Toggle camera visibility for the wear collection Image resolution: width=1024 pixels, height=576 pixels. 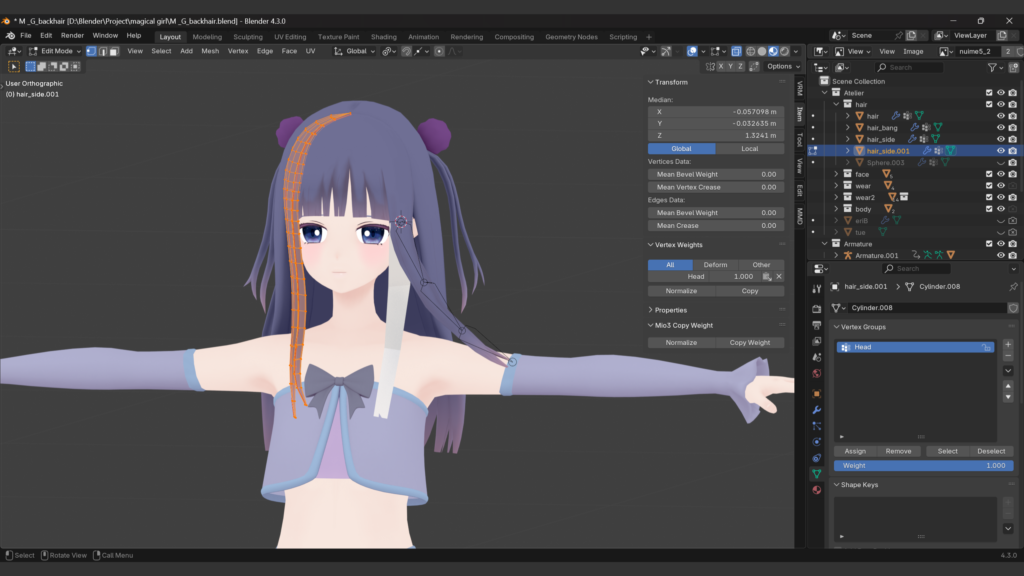pos(1011,186)
